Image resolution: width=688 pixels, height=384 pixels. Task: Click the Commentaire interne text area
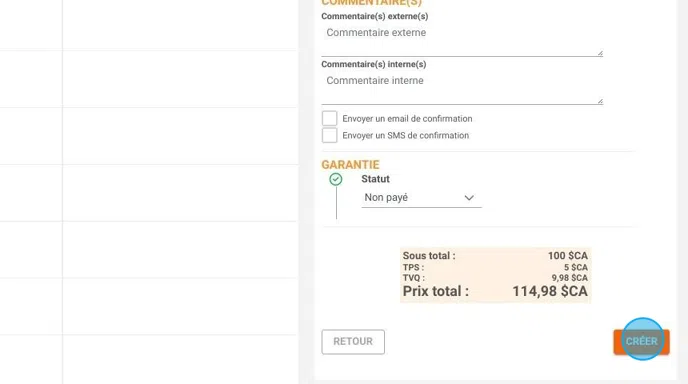coord(462,88)
